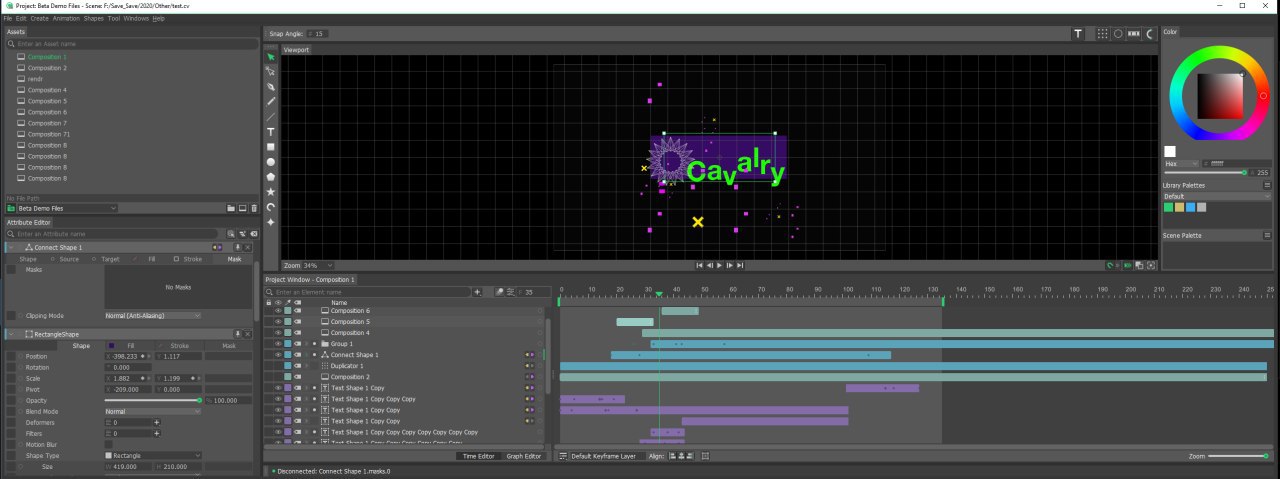Select the arrow Select tool
The image size is (1280, 479).
click(x=270, y=57)
